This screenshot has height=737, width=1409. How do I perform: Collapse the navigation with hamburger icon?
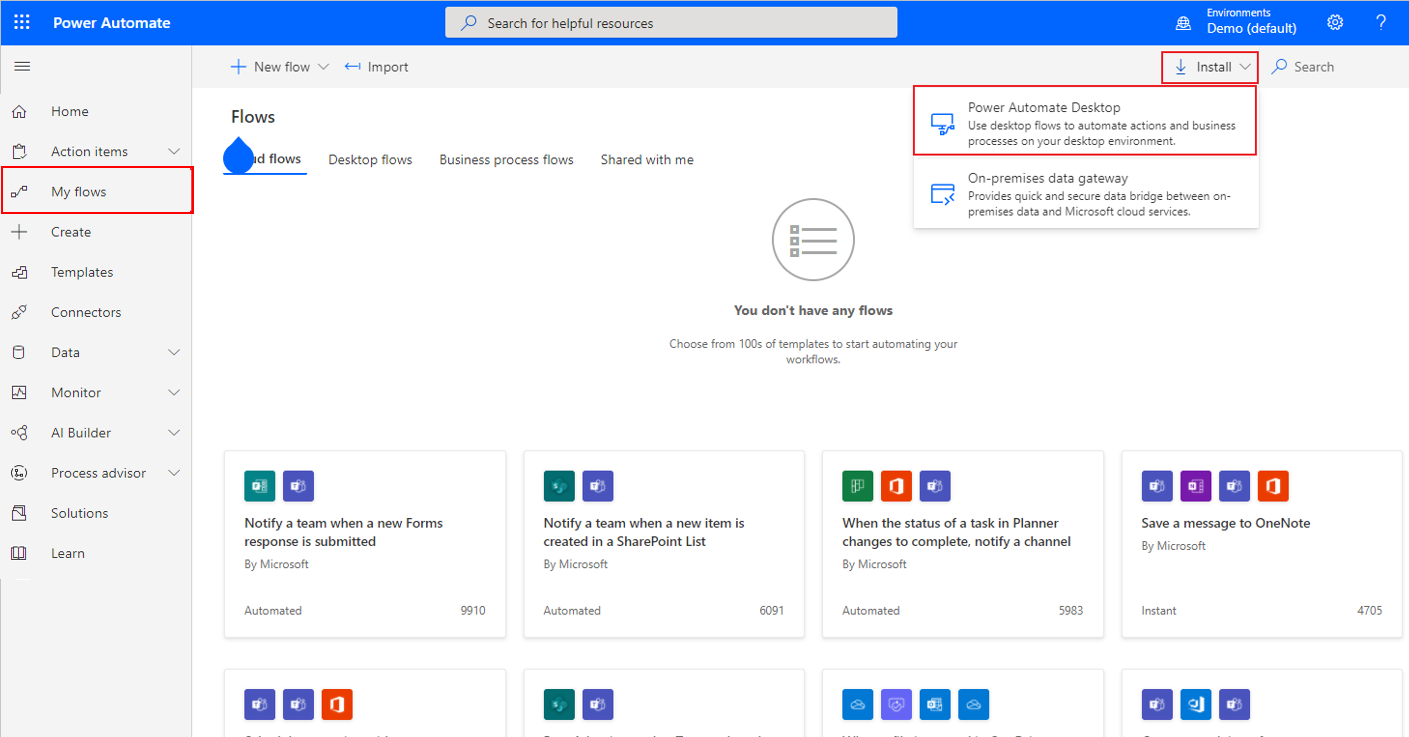[22, 67]
